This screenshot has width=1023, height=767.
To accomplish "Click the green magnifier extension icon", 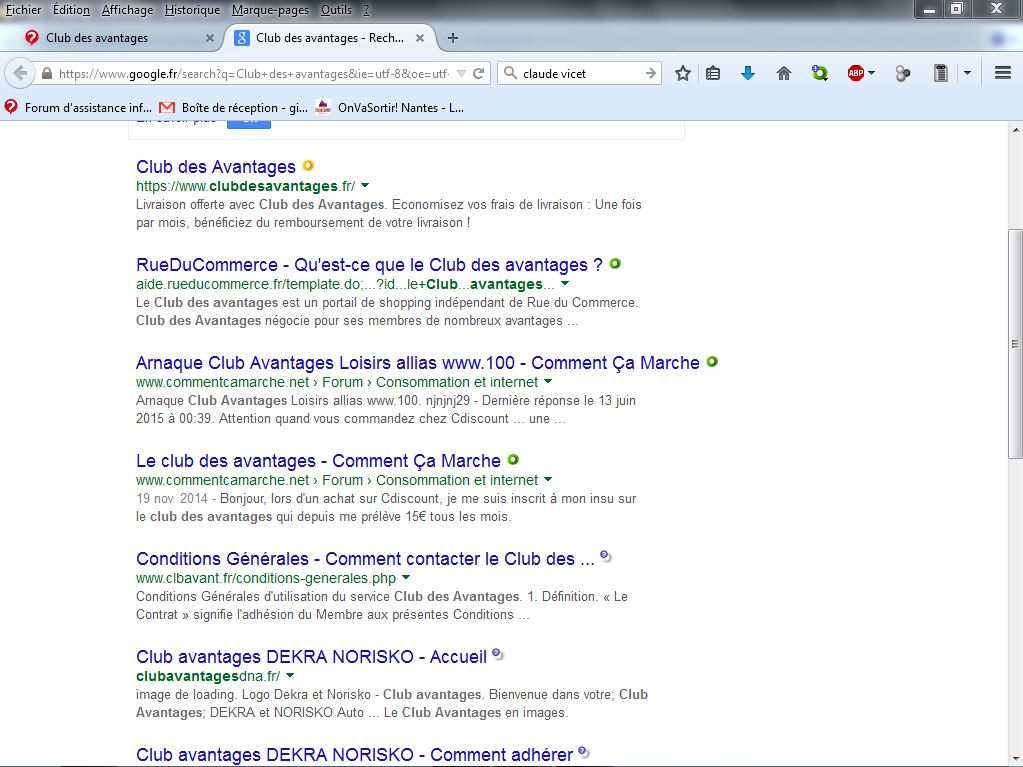I will tap(819, 73).
